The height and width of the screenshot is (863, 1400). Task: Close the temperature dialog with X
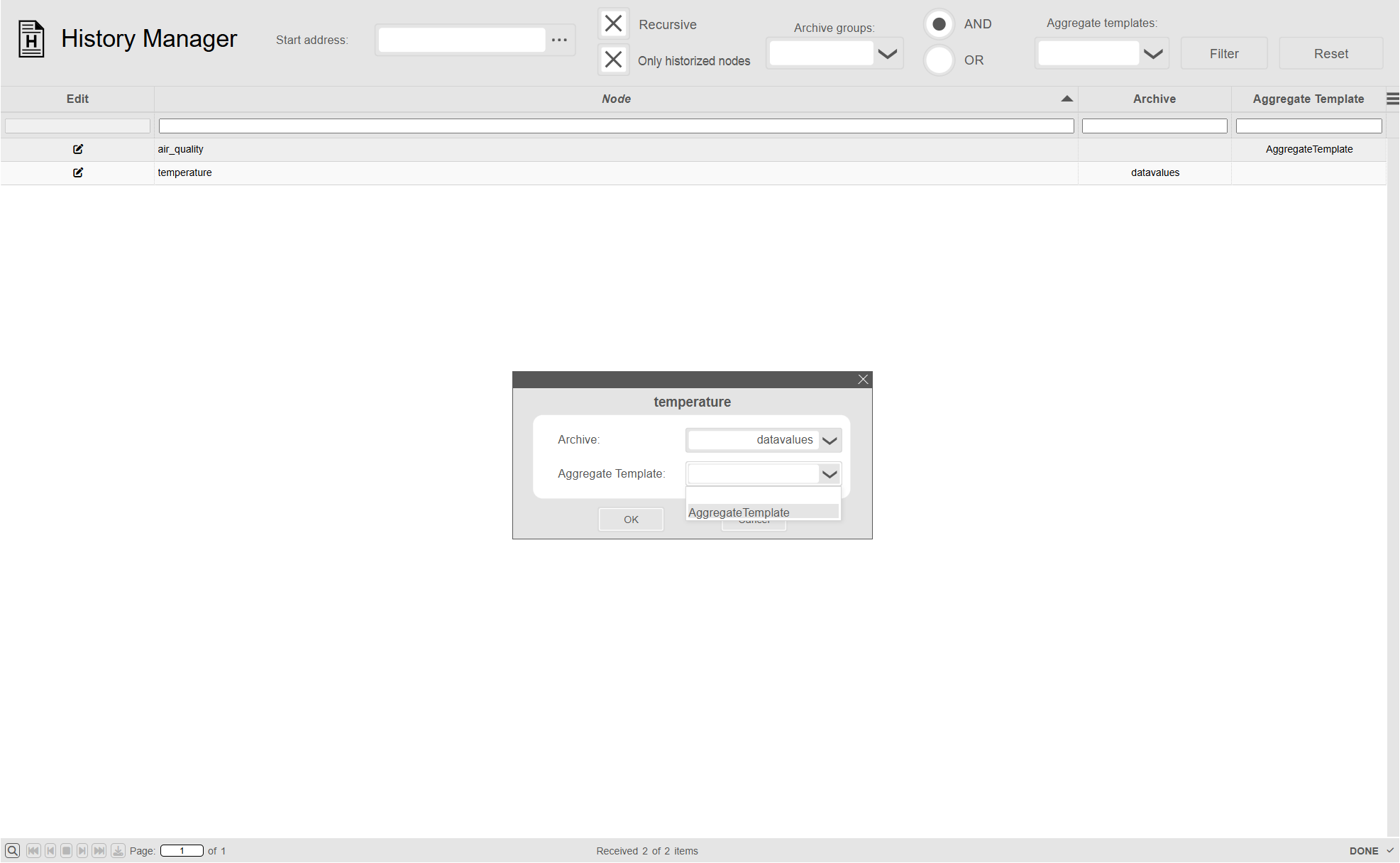863,380
